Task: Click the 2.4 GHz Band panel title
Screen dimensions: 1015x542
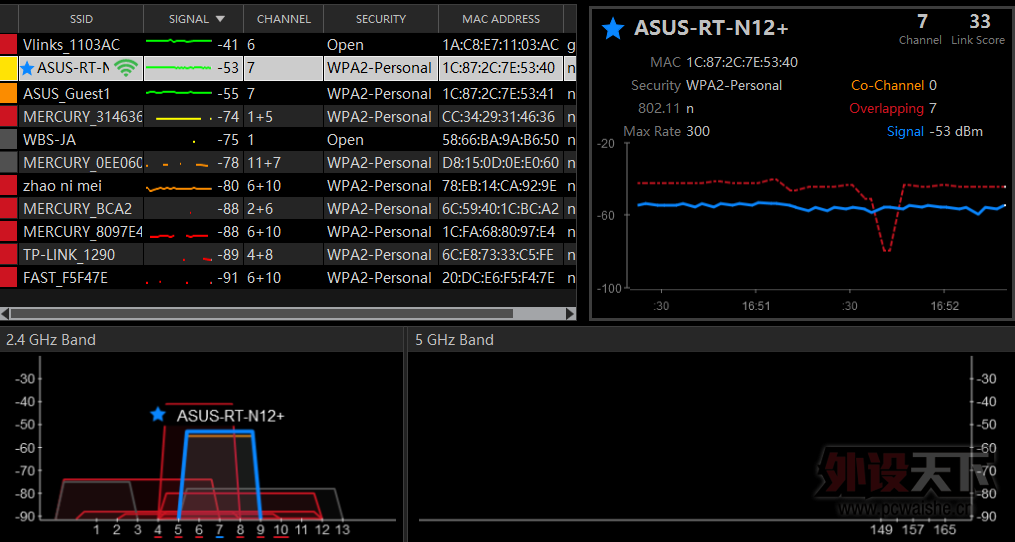Action: pyautogui.click(x=50, y=339)
